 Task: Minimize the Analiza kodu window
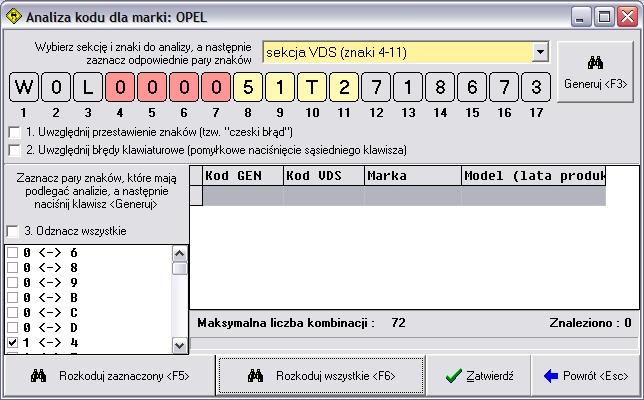coord(580,17)
